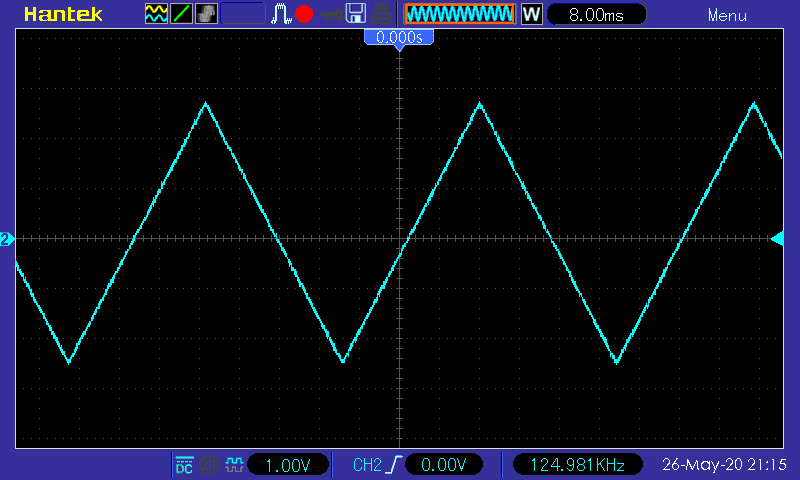Open the 1.00V vertical scale setting

pyautogui.click(x=288, y=465)
